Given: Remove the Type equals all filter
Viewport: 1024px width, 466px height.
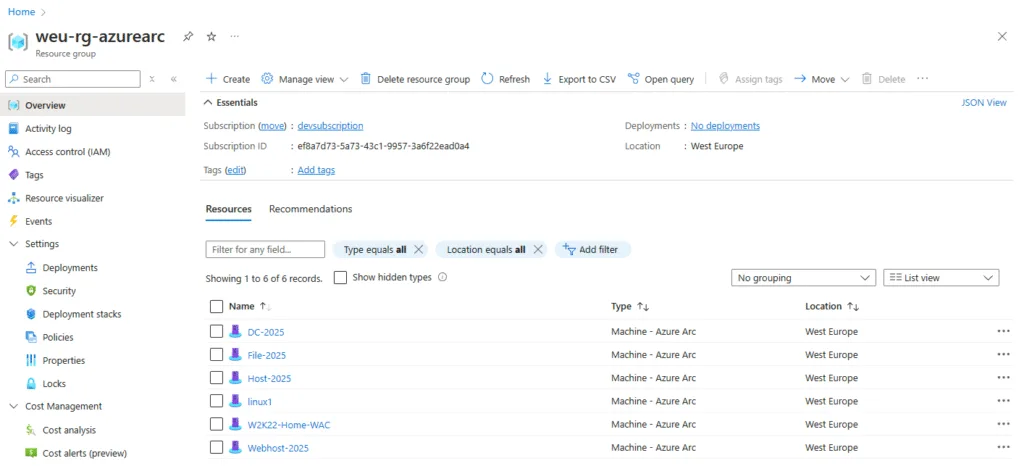Looking at the screenshot, I should [x=419, y=249].
